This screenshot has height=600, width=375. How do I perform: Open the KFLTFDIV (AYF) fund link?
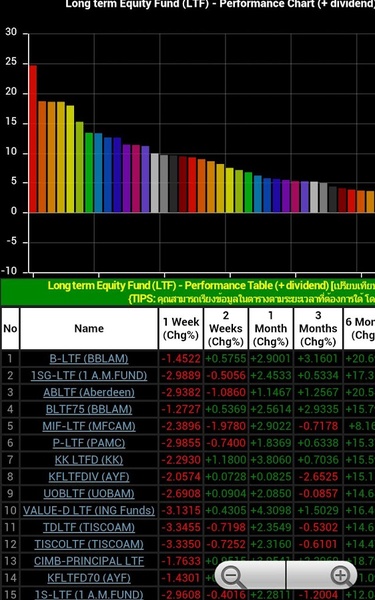[89, 476]
